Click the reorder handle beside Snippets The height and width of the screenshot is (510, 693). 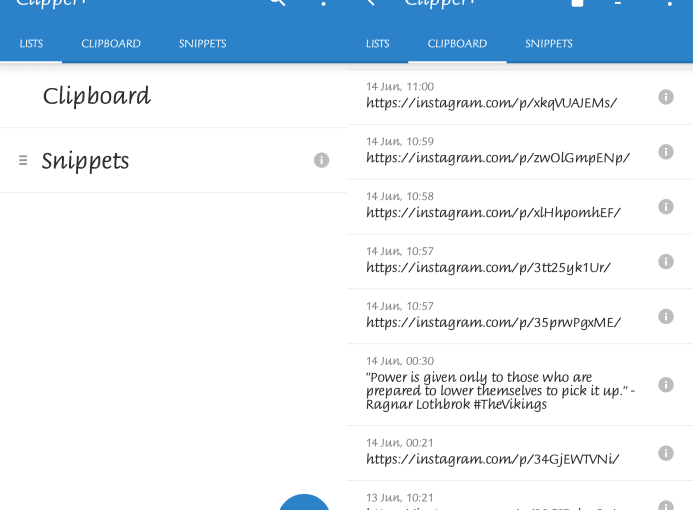pyautogui.click(x=23, y=160)
